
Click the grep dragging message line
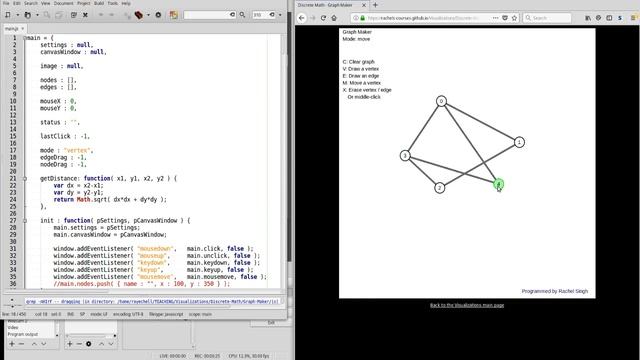152,302
